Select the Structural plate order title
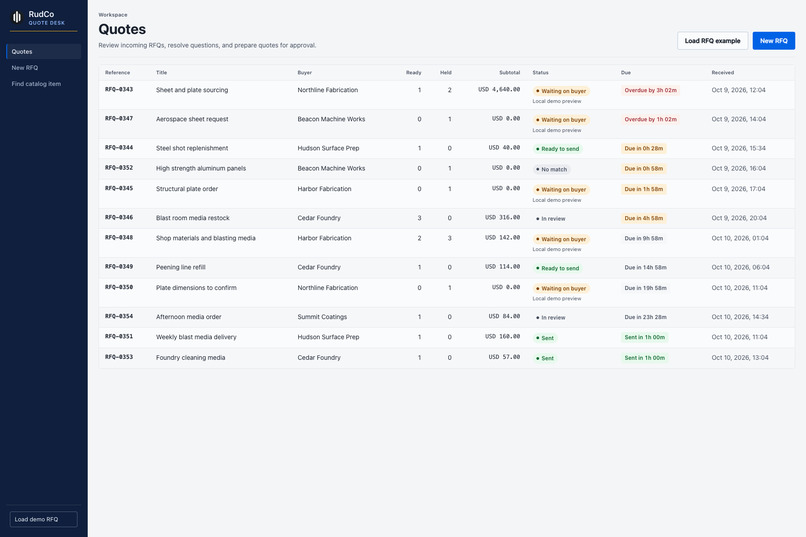The height and width of the screenshot is (537, 806). 187,189
